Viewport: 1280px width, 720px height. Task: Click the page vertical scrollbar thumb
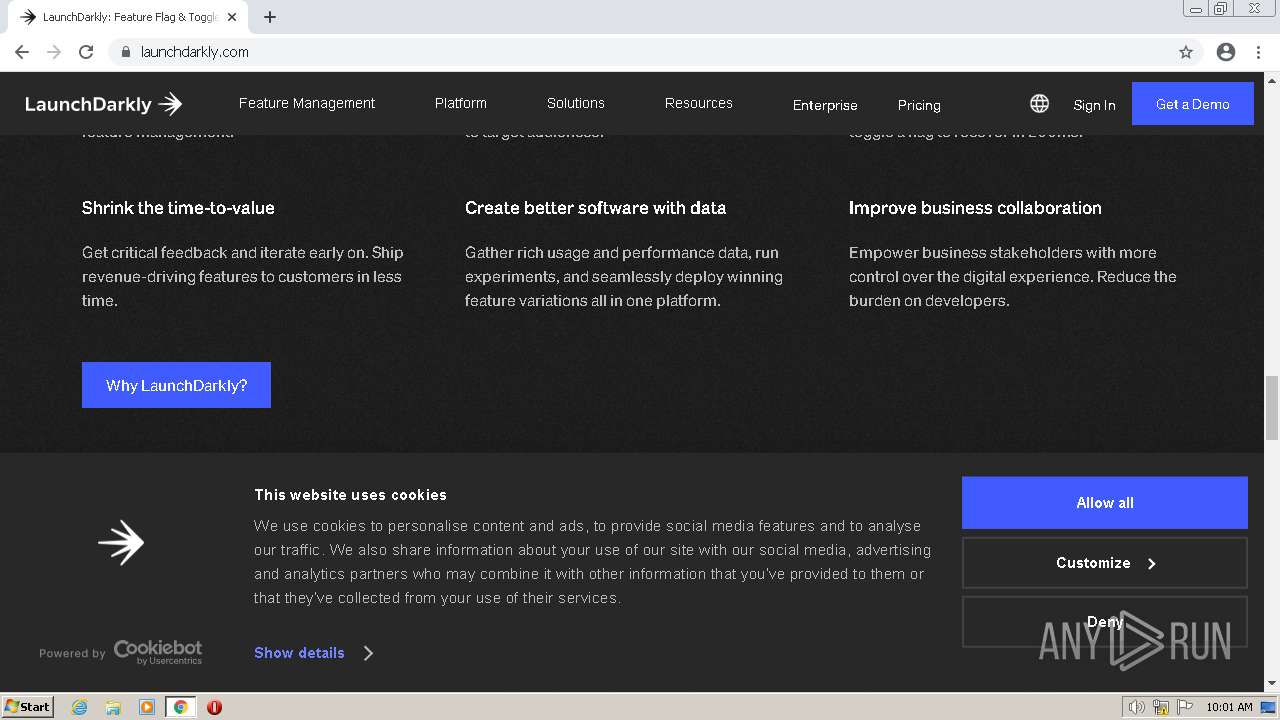click(1272, 407)
